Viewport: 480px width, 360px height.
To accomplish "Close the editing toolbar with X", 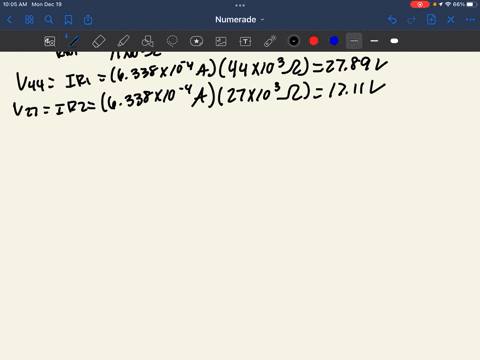I will point(451,20).
